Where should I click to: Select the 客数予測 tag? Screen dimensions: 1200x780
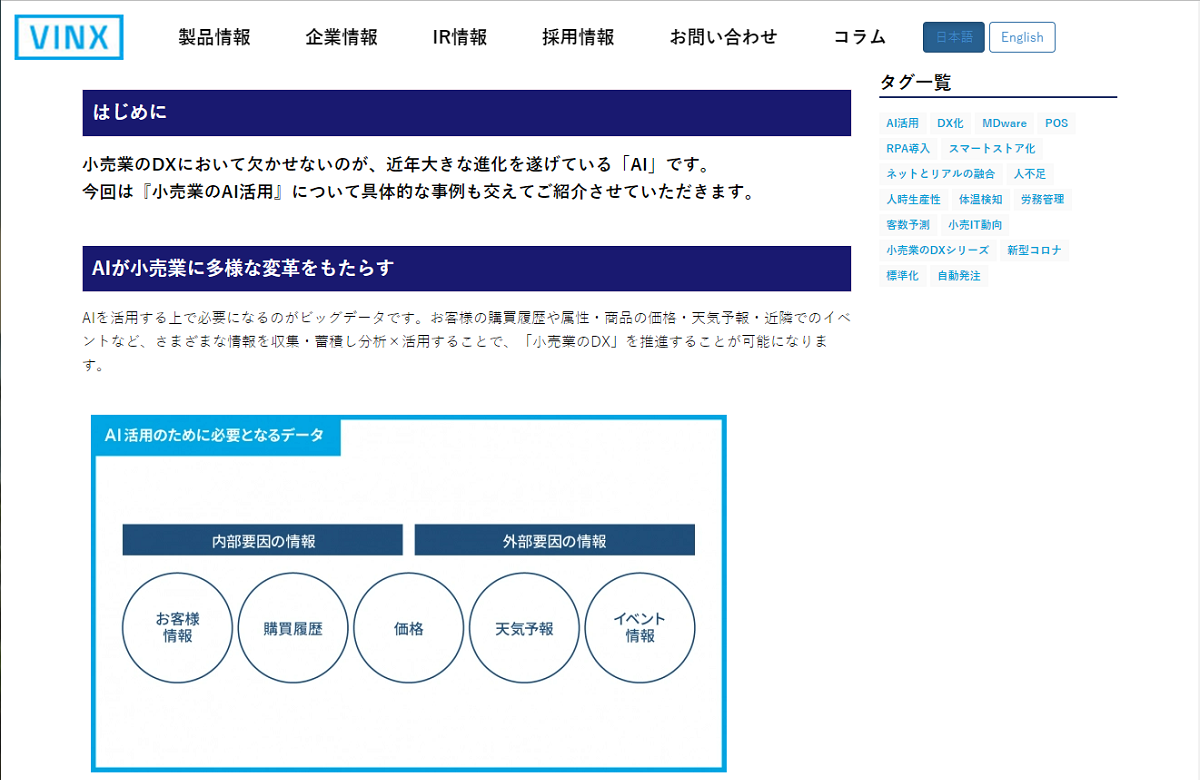coord(907,225)
